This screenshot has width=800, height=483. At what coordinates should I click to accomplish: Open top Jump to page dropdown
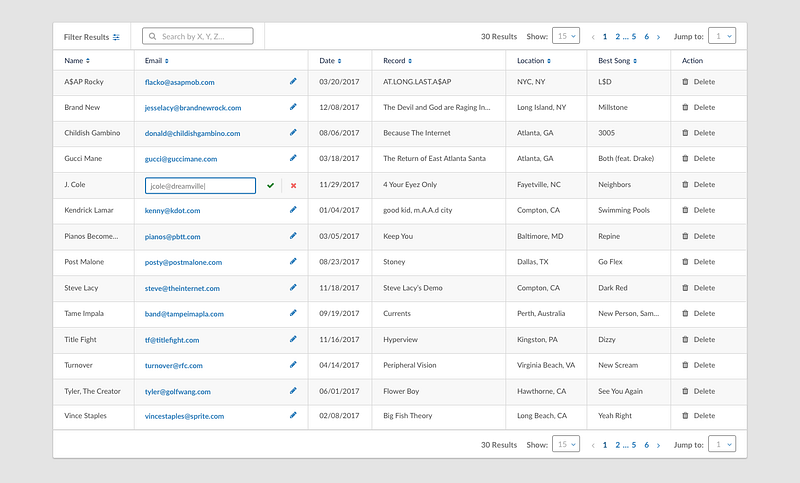[722, 36]
